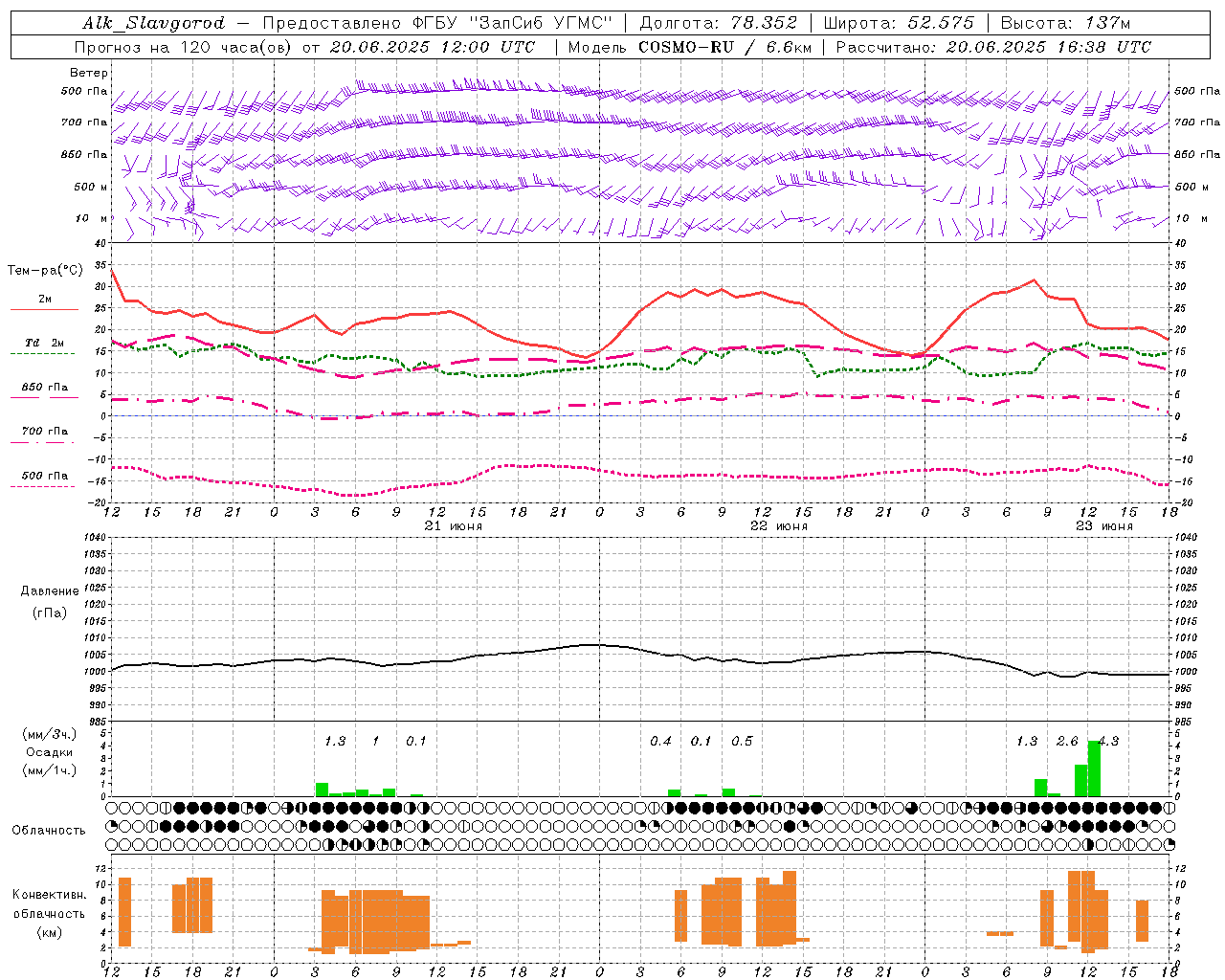
Task: Click the 22 июня date label
Action: click(779, 526)
